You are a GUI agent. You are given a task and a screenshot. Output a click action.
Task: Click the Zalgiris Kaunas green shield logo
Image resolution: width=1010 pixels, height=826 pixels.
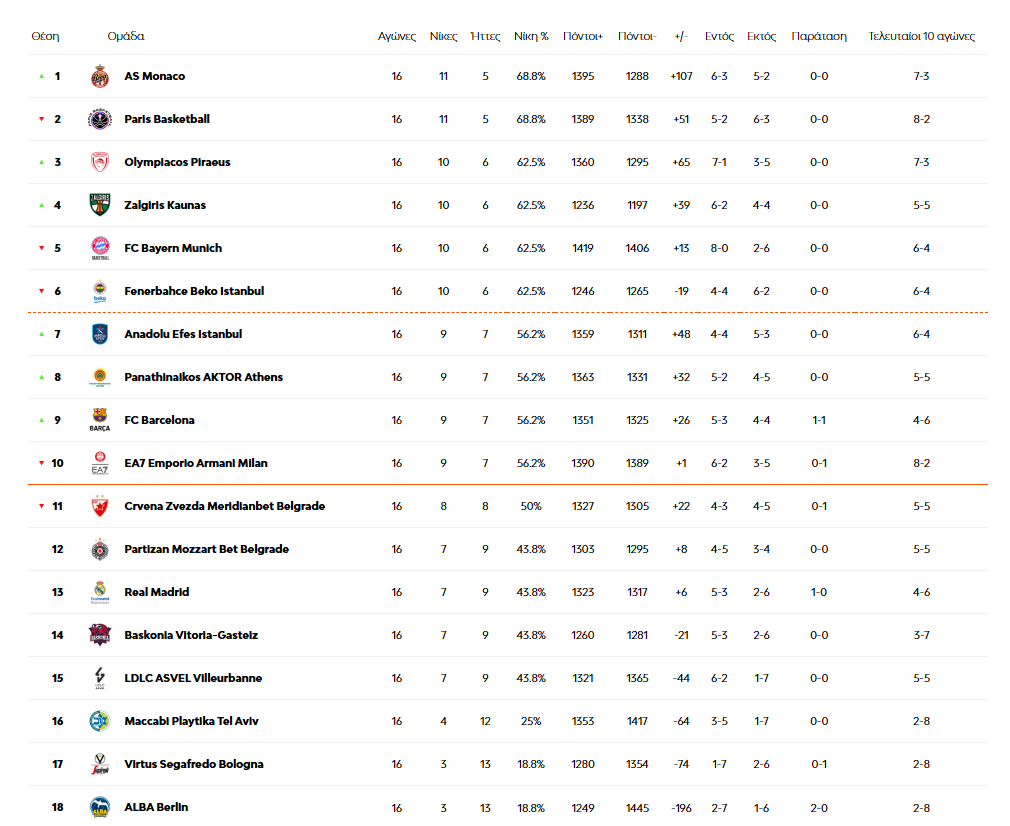click(x=100, y=205)
